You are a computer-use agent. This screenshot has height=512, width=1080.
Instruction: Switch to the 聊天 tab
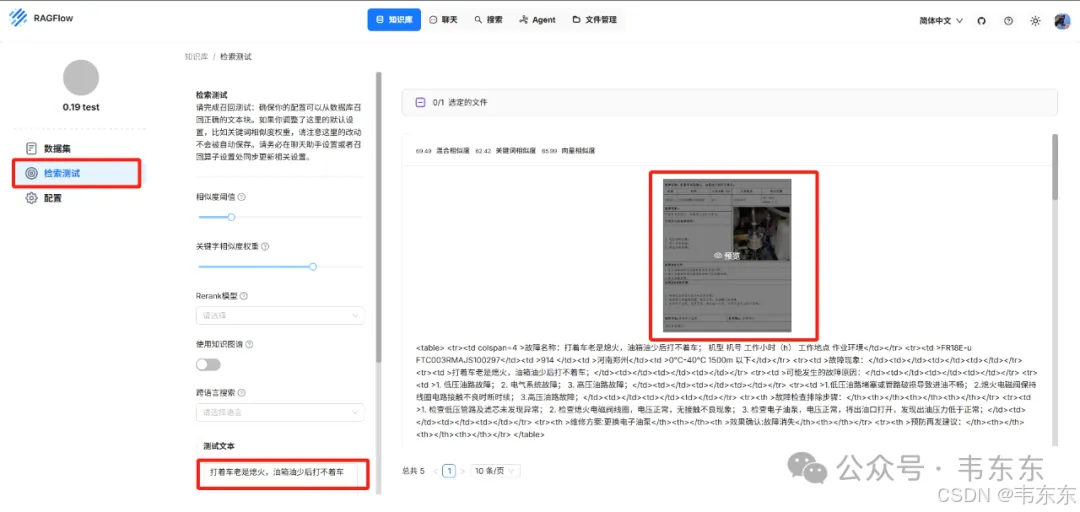443,20
